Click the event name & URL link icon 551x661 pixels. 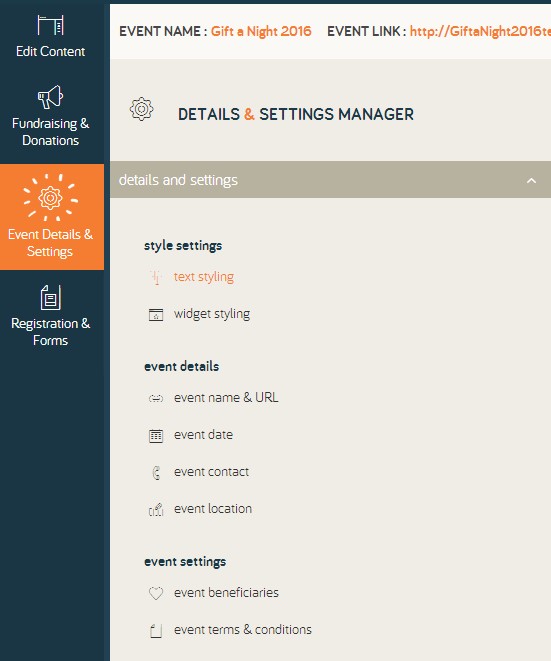[x=156, y=398]
